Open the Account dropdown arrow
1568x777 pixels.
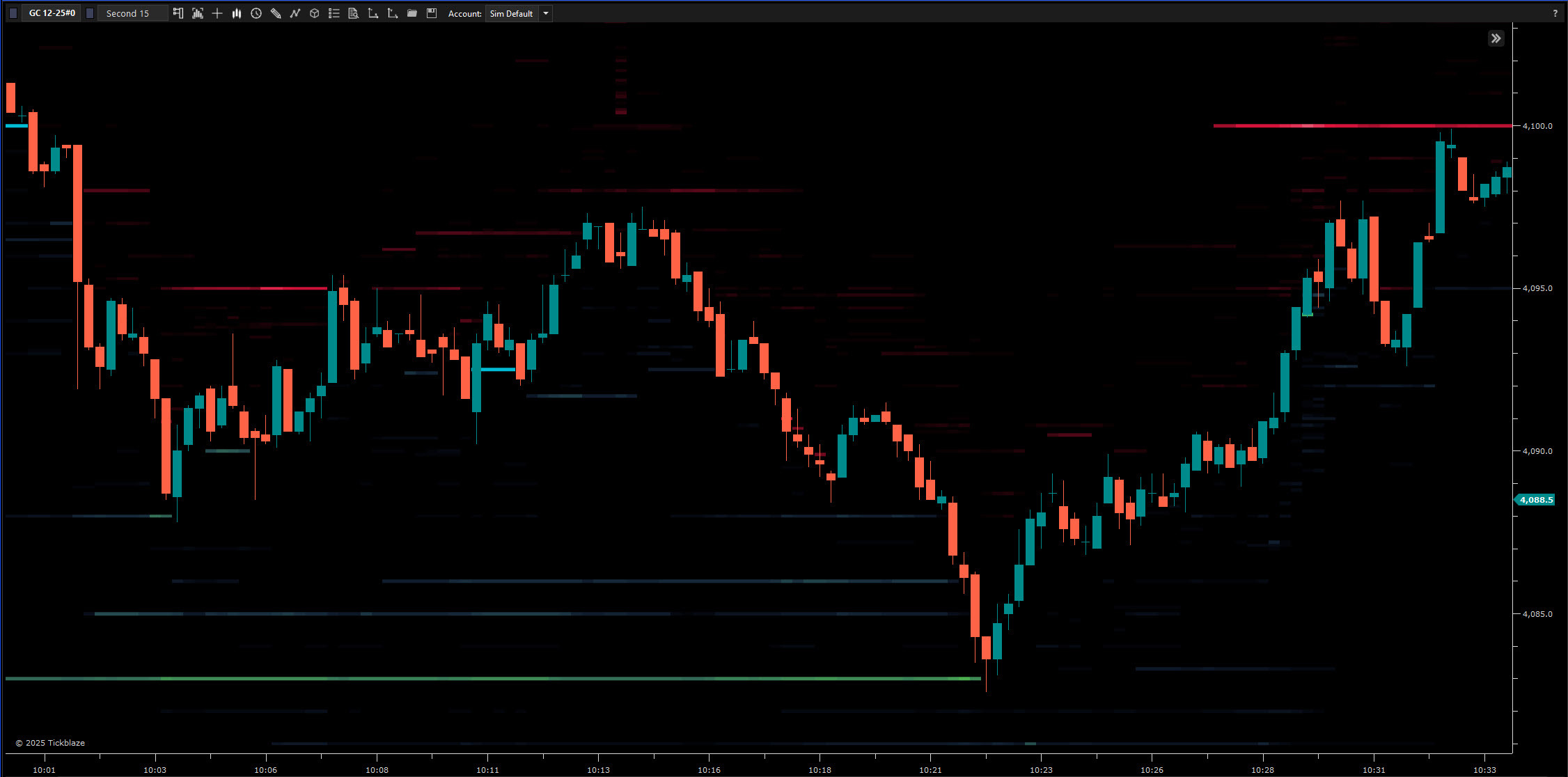click(x=546, y=13)
